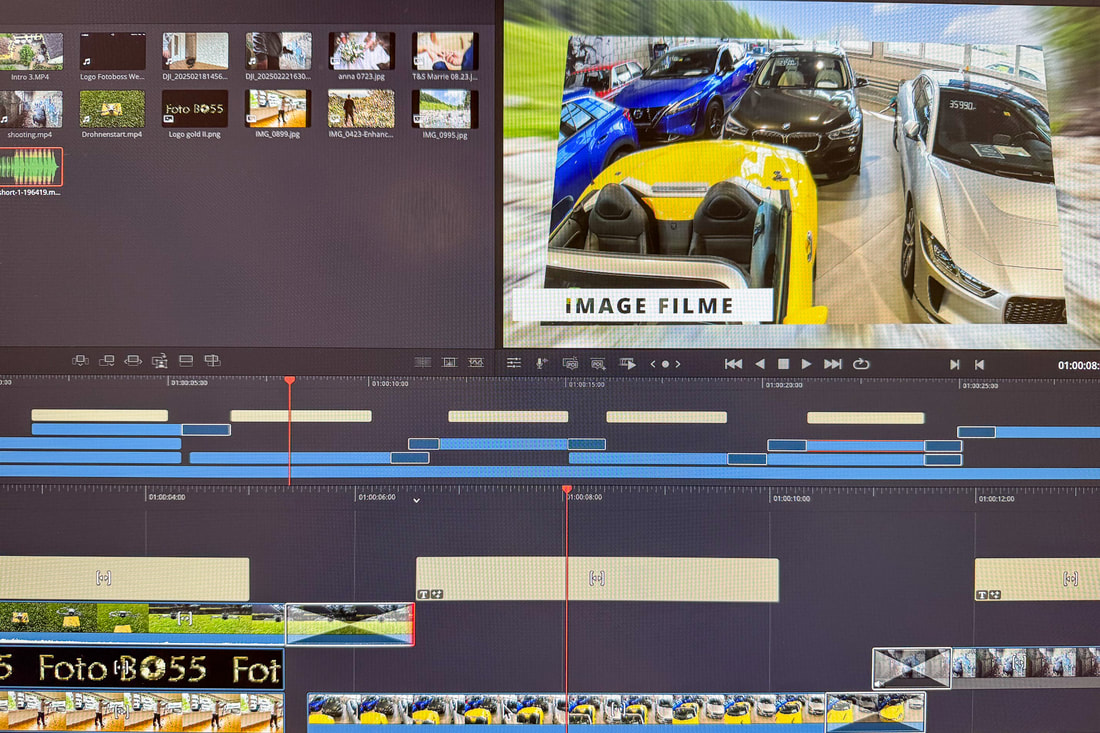Select the Place On Top tool
This screenshot has width=1100, height=733.
tap(186, 361)
